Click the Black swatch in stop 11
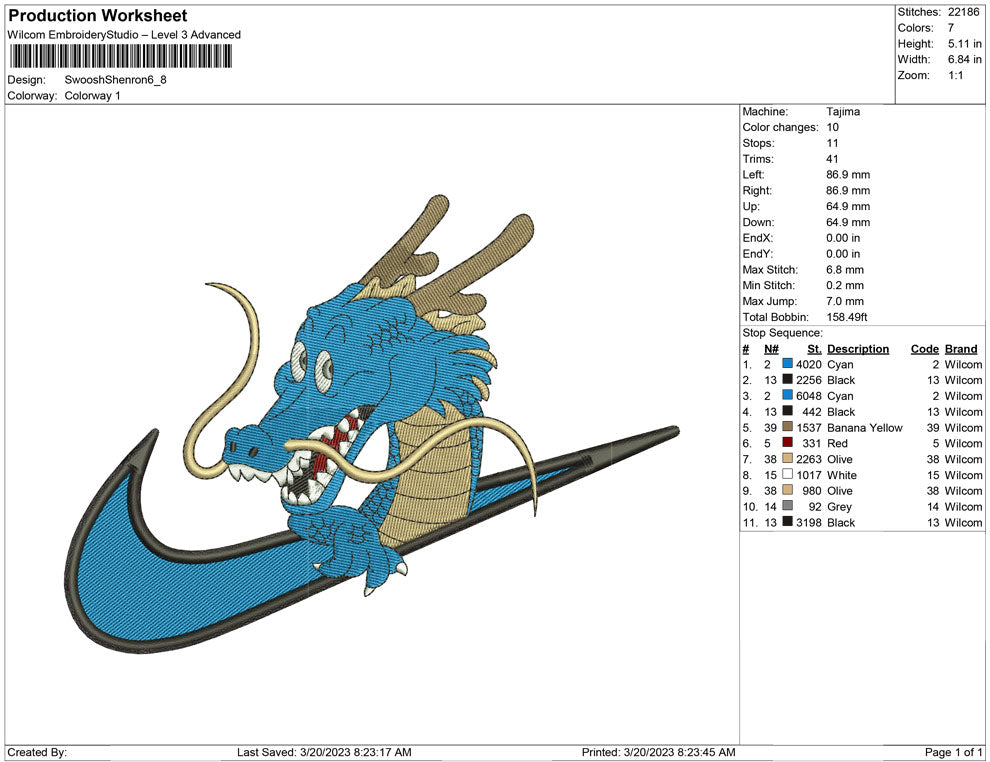This screenshot has height=762, width=990. coord(787,521)
